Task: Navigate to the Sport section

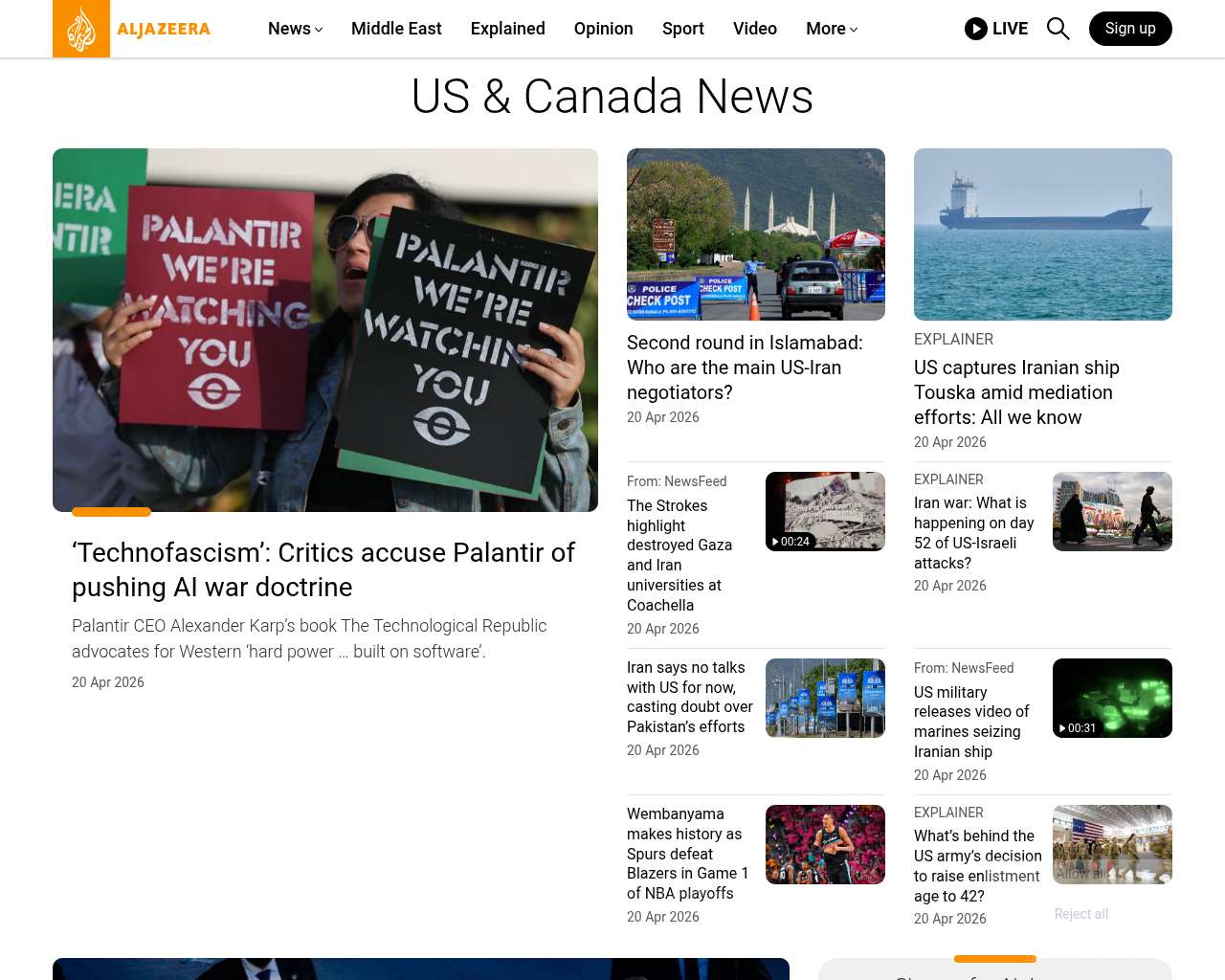Action: 683,29
